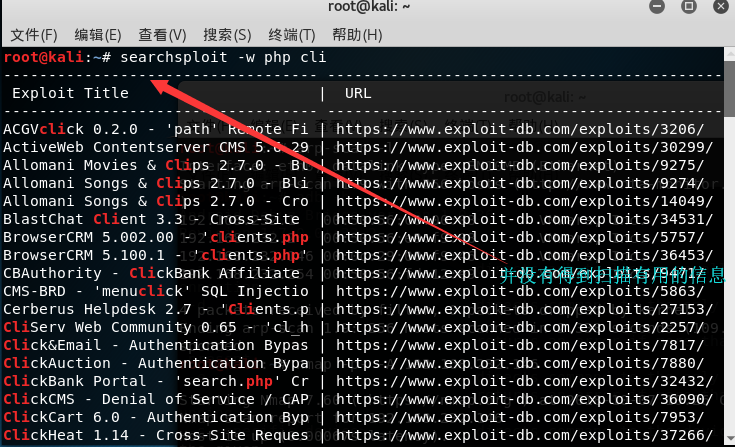Open exploit-db link for exploits/32432
This screenshot has width=735, height=447.
tap(525, 381)
